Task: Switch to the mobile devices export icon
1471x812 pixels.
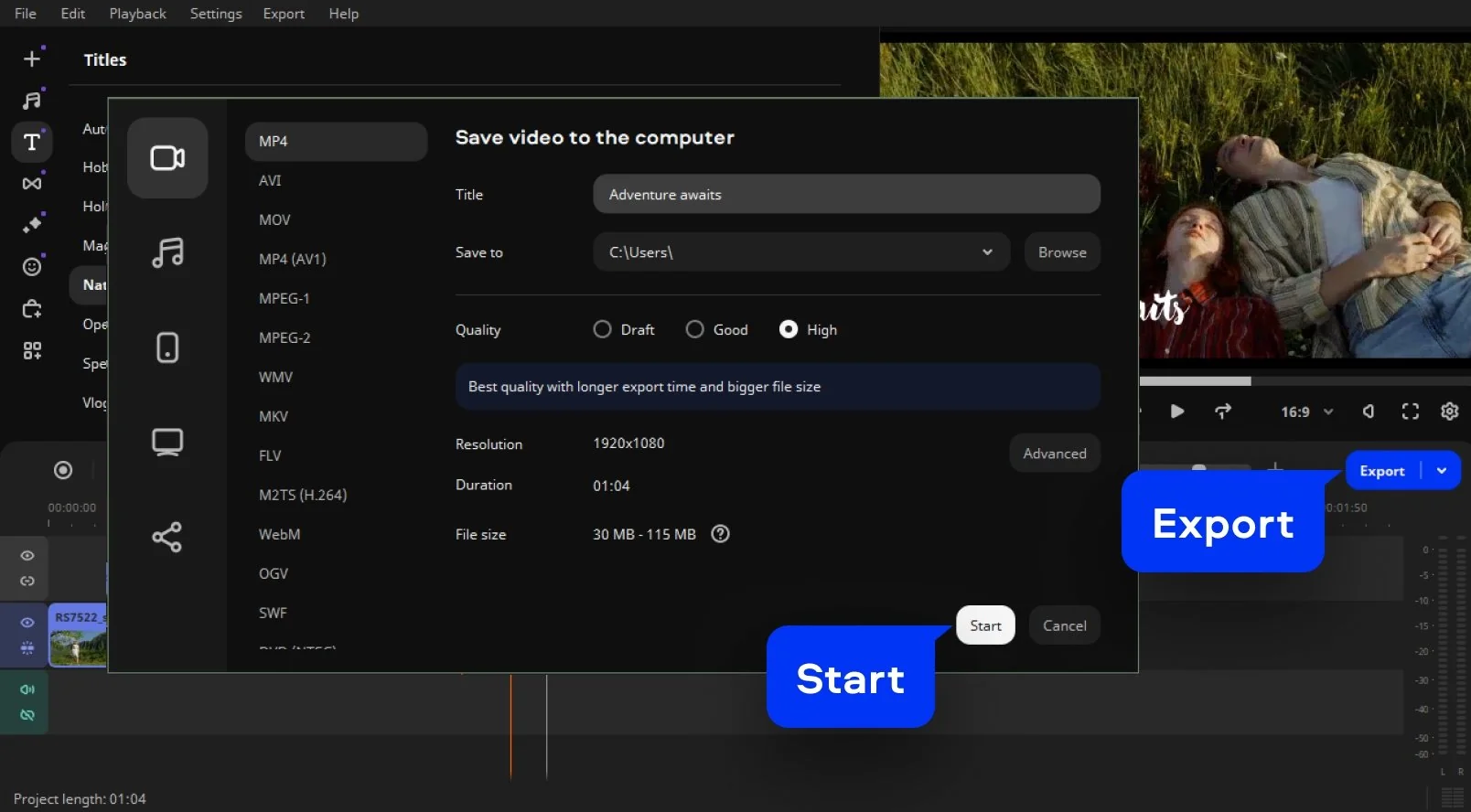Action: click(x=167, y=347)
